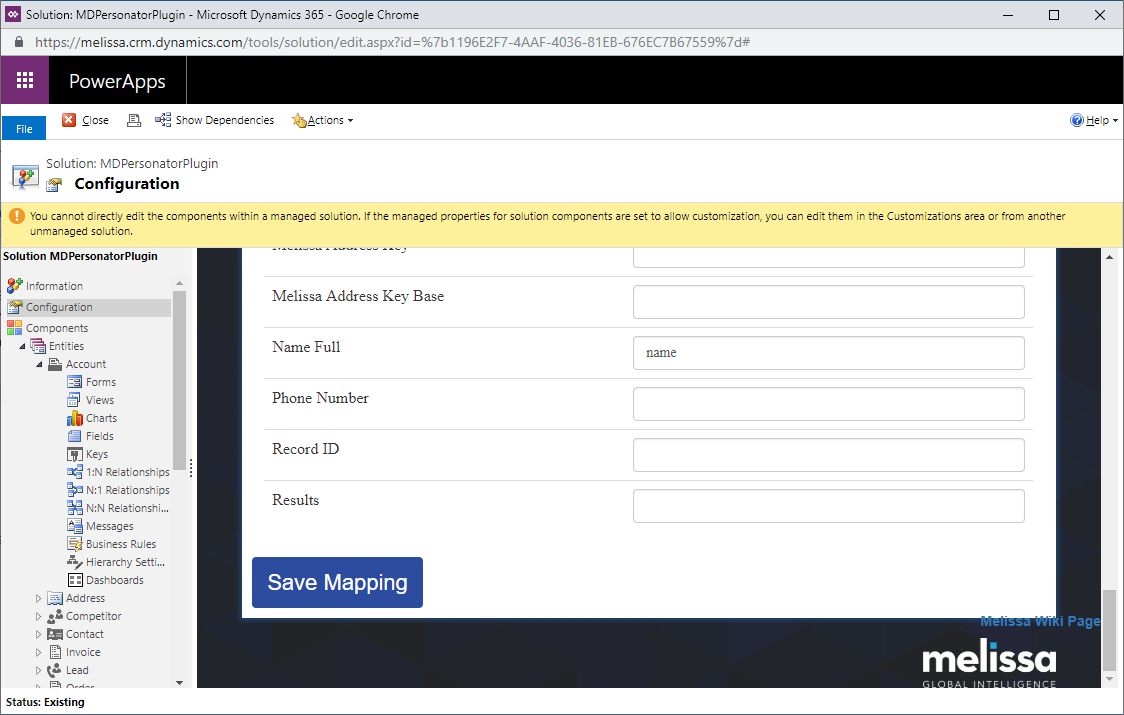Click the Keys icon under Account

pyautogui.click(x=75, y=454)
